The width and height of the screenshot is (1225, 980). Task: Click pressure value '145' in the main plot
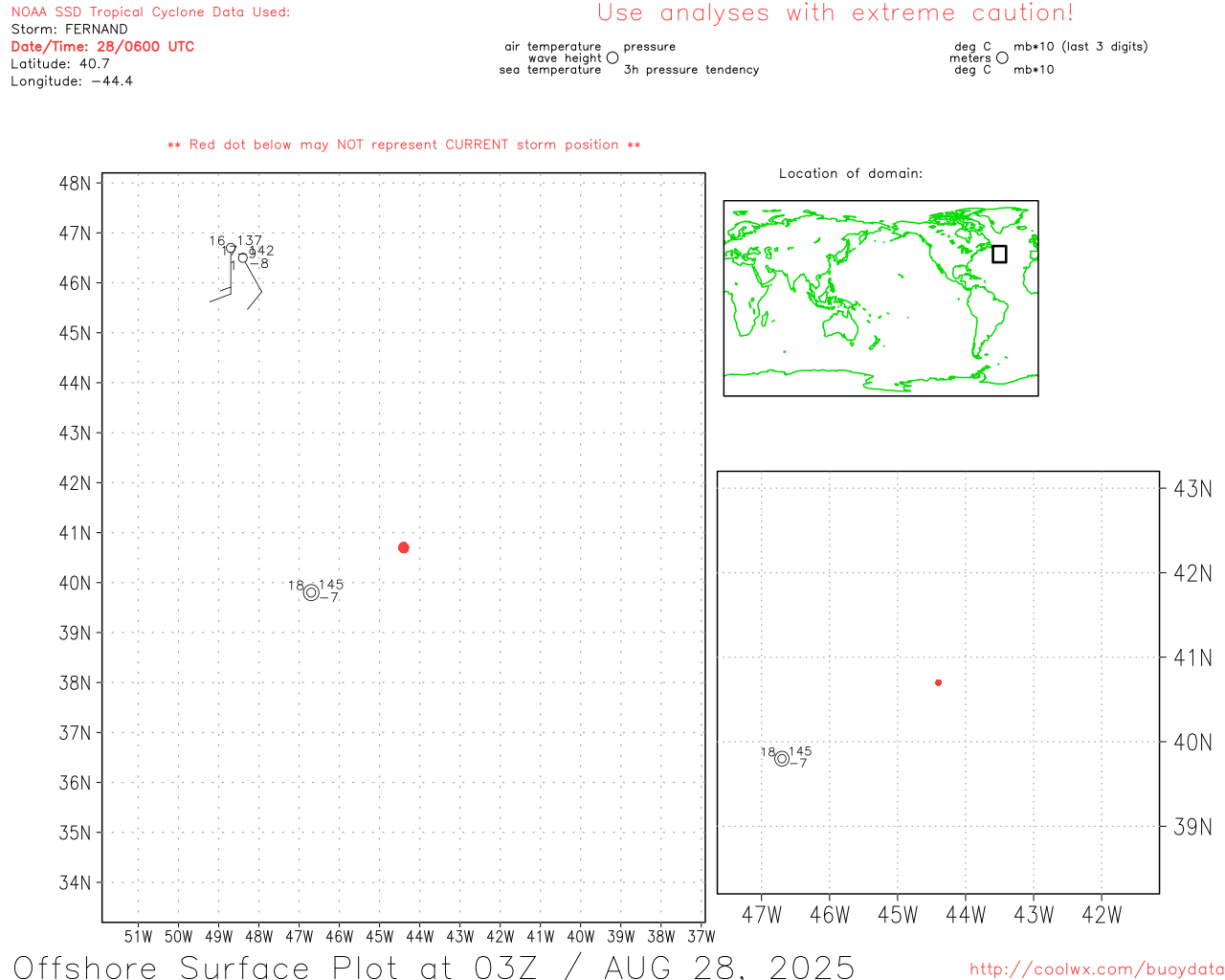(x=331, y=585)
